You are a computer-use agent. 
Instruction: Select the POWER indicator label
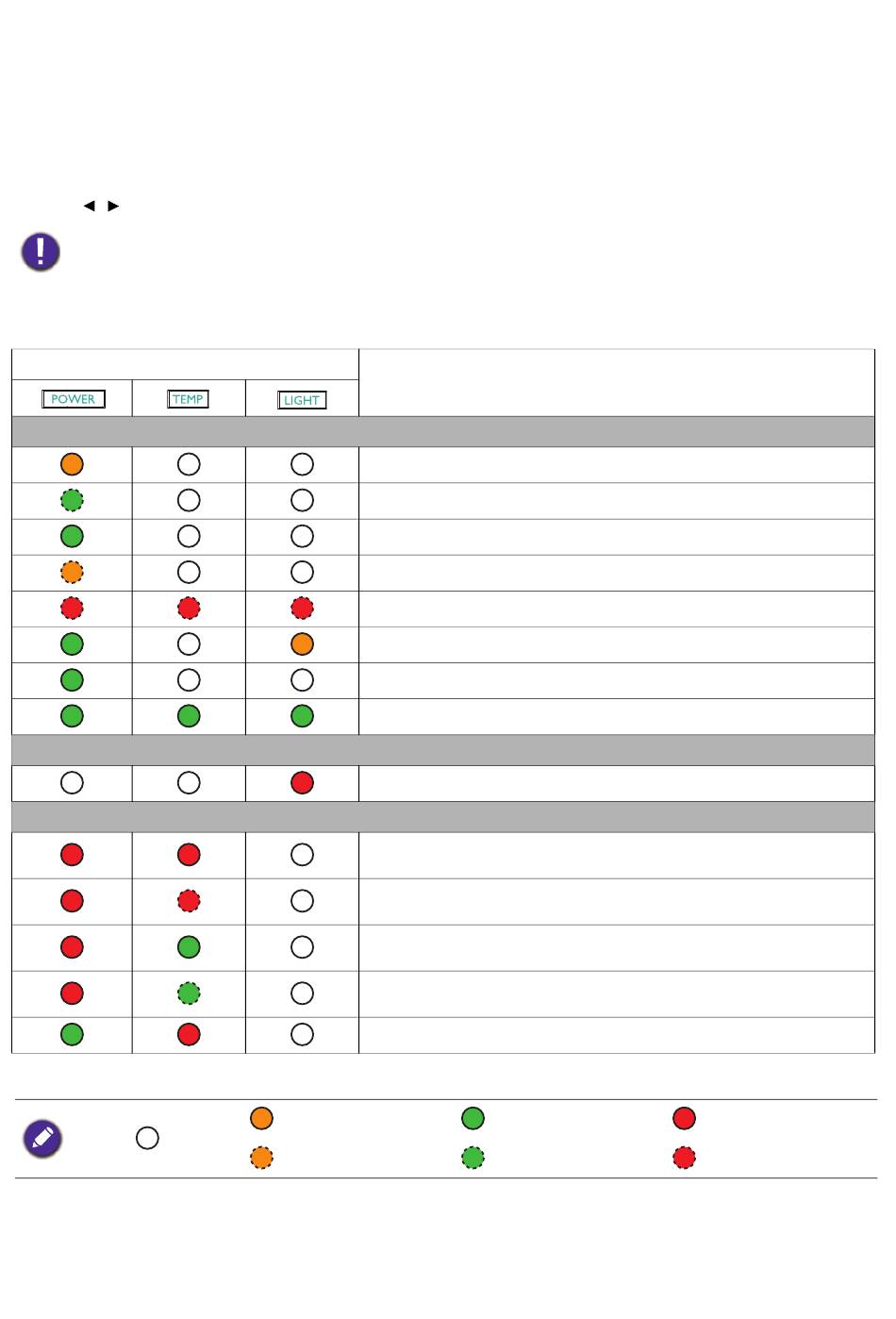coord(74,399)
